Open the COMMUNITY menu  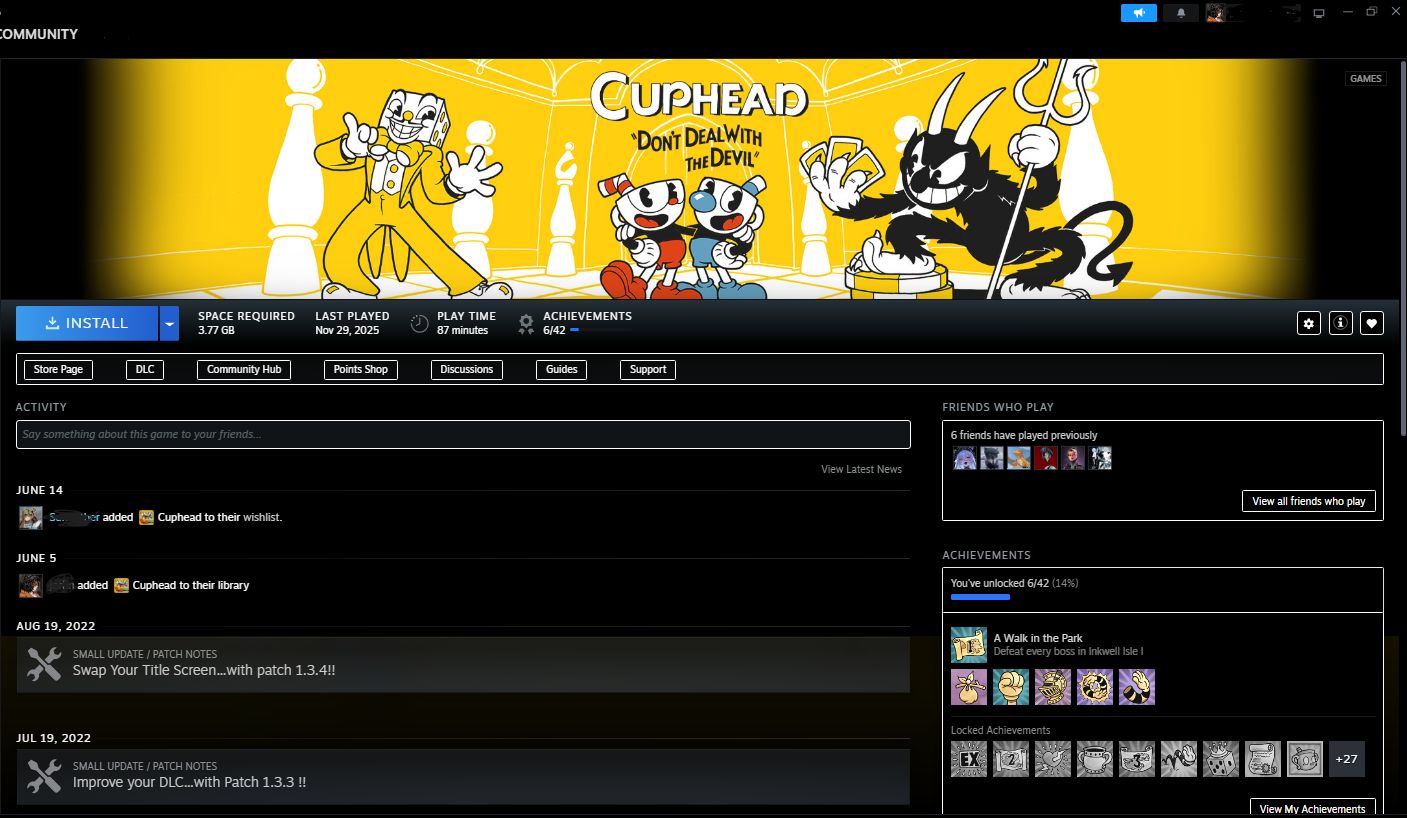point(38,34)
